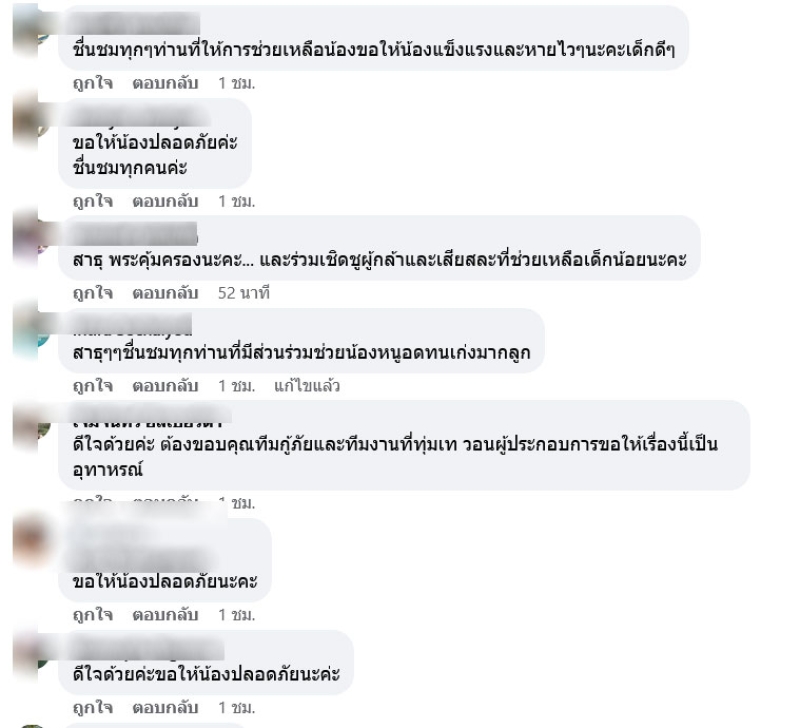Open the 52 นาที timestamp link
The height and width of the screenshot is (728, 800).
pos(244,293)
